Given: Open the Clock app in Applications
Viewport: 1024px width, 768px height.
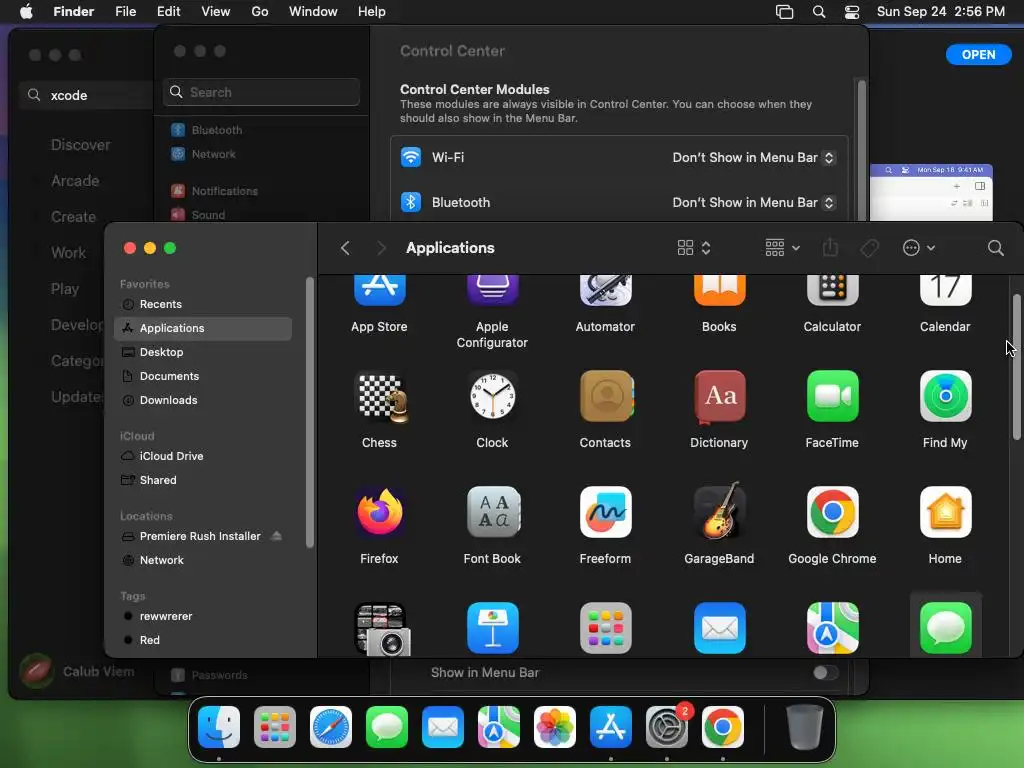Looking at the screenshot, I should click(x=492, y=396).
